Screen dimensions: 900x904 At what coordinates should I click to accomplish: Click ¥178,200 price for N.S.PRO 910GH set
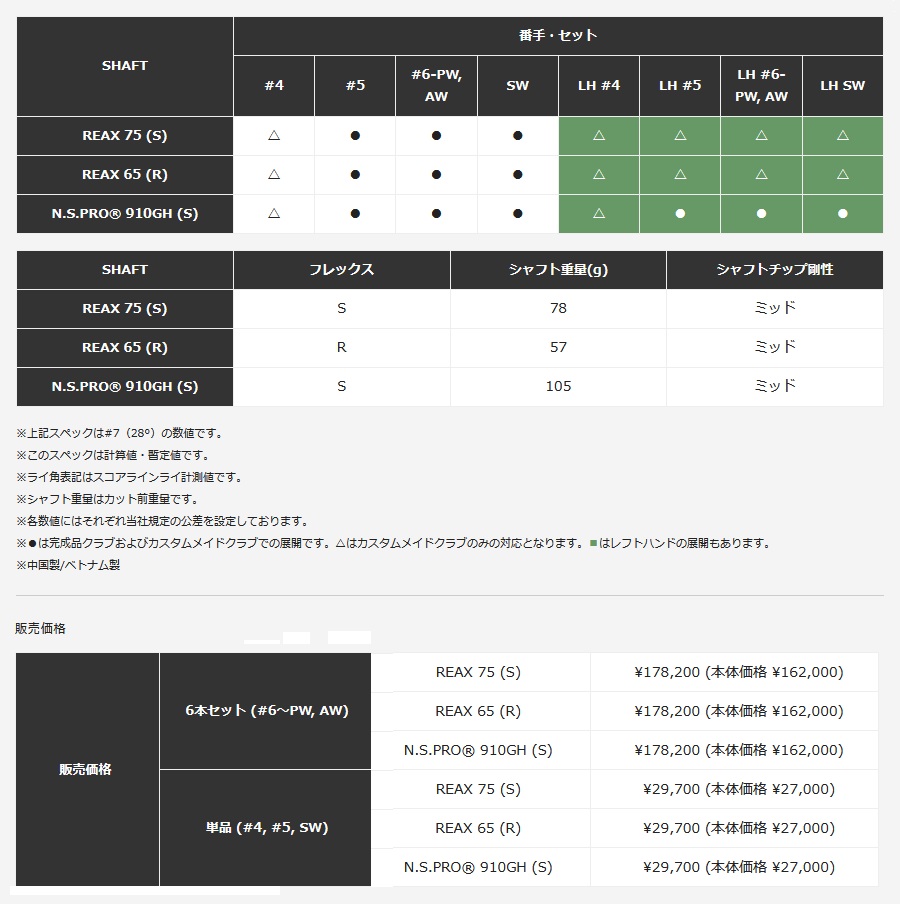pyautogui.click(x=739, y=750)
